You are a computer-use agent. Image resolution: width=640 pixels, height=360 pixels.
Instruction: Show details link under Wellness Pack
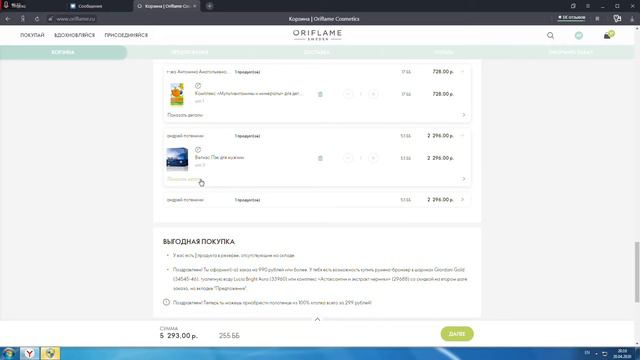[x=185, y=179]
